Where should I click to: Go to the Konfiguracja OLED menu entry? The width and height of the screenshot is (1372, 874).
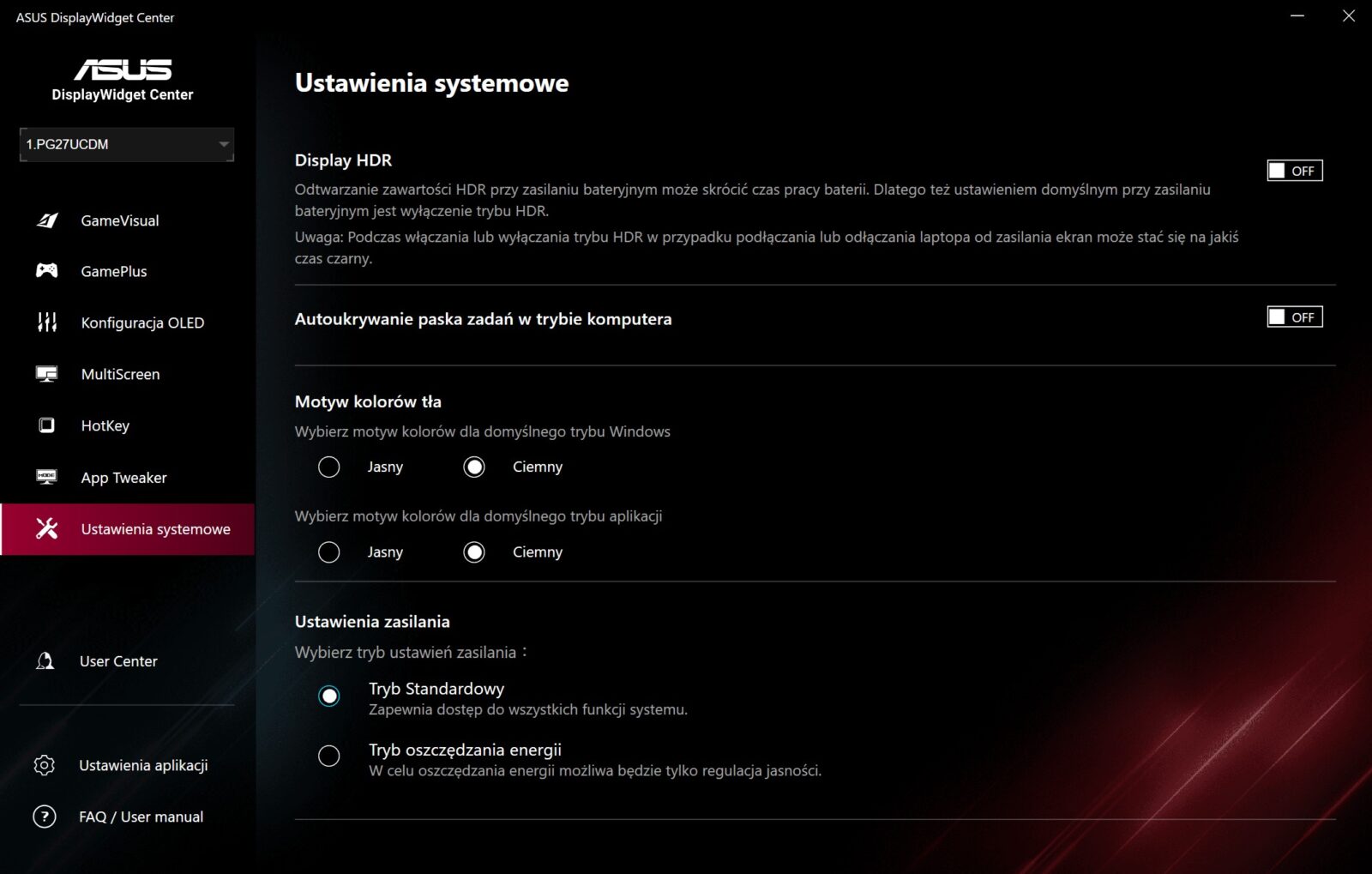142,322
